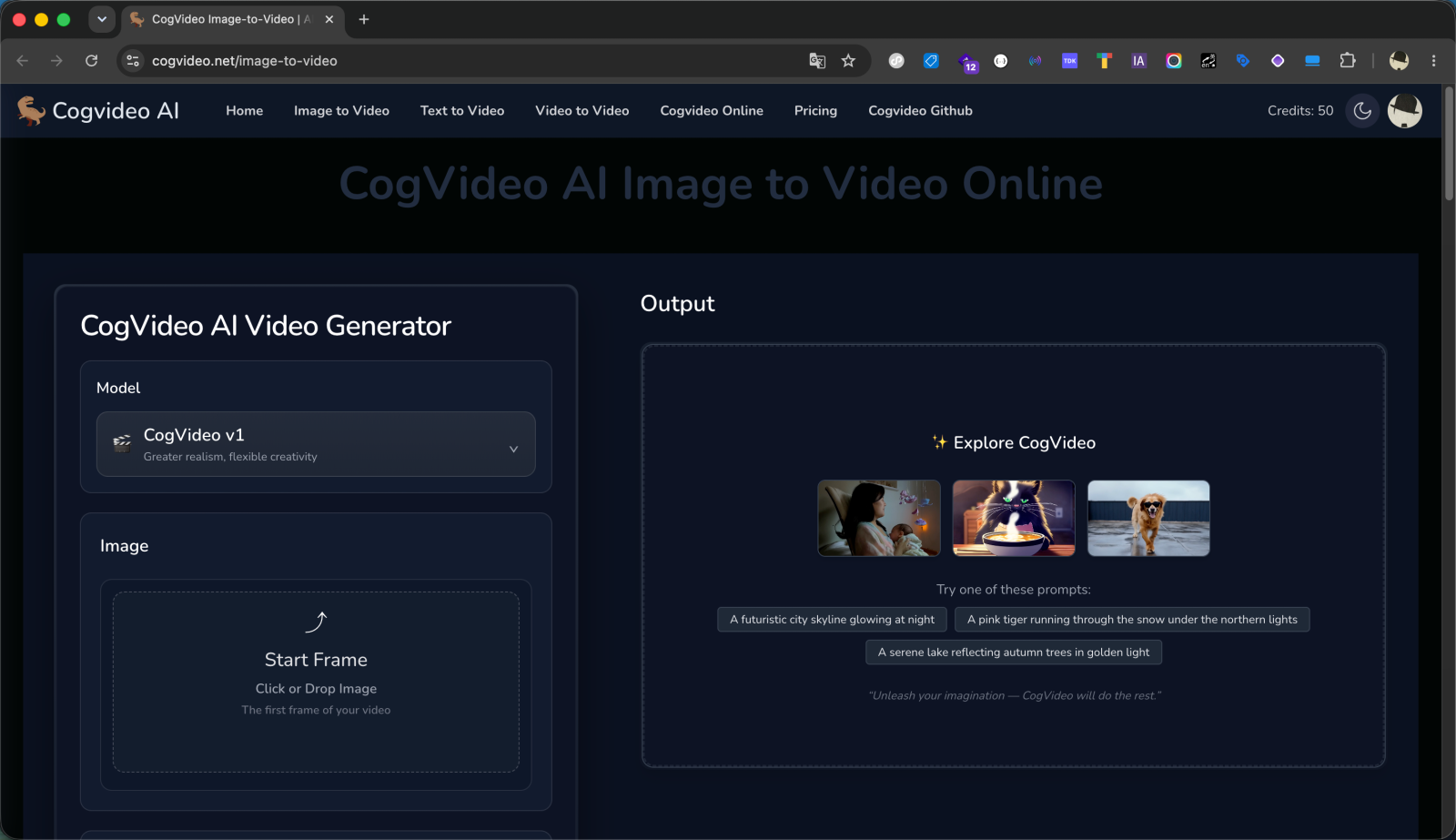This screenshot has height=840, width=1456.
Task: Click the clapperboard icon in Model selector
Action: [x=122, y=443]
